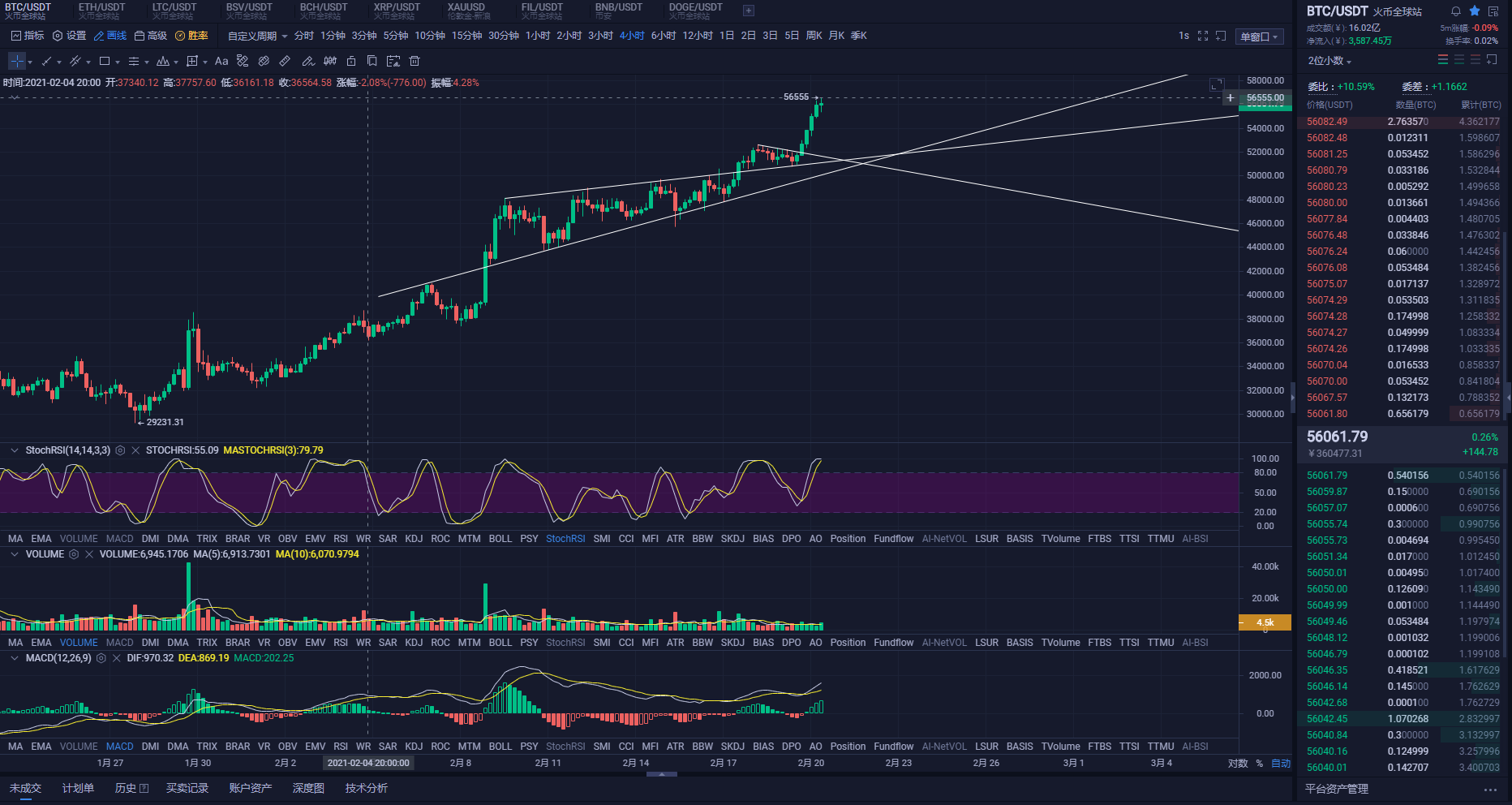Switch to the ETH/USDT tab
1512x805 pixels.
[101, 11]
